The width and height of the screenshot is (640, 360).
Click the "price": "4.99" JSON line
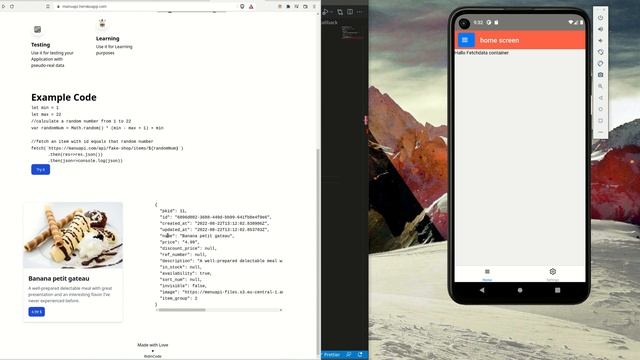click(179, 242)
